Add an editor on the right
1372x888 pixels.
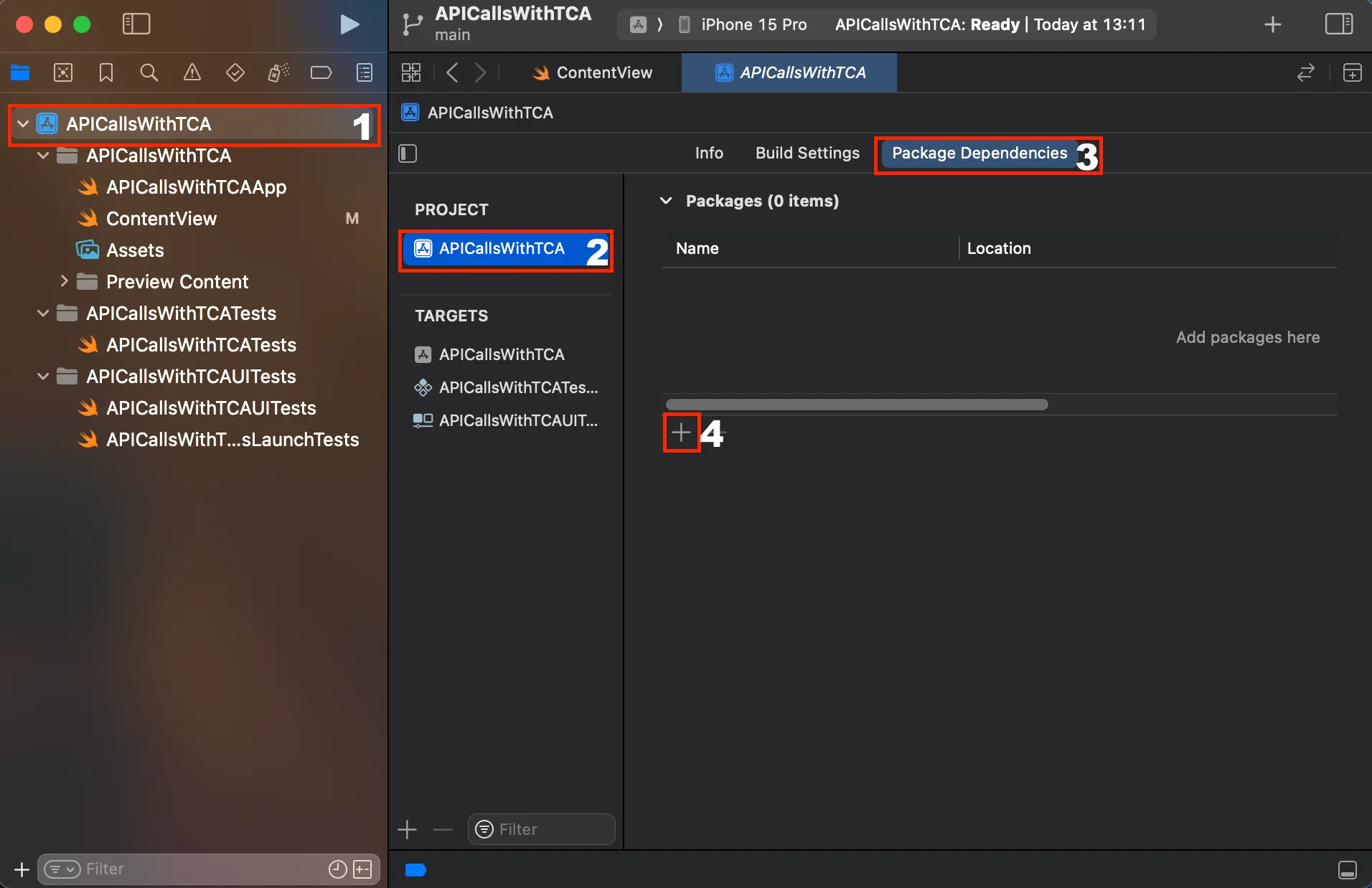[1353, 72]
